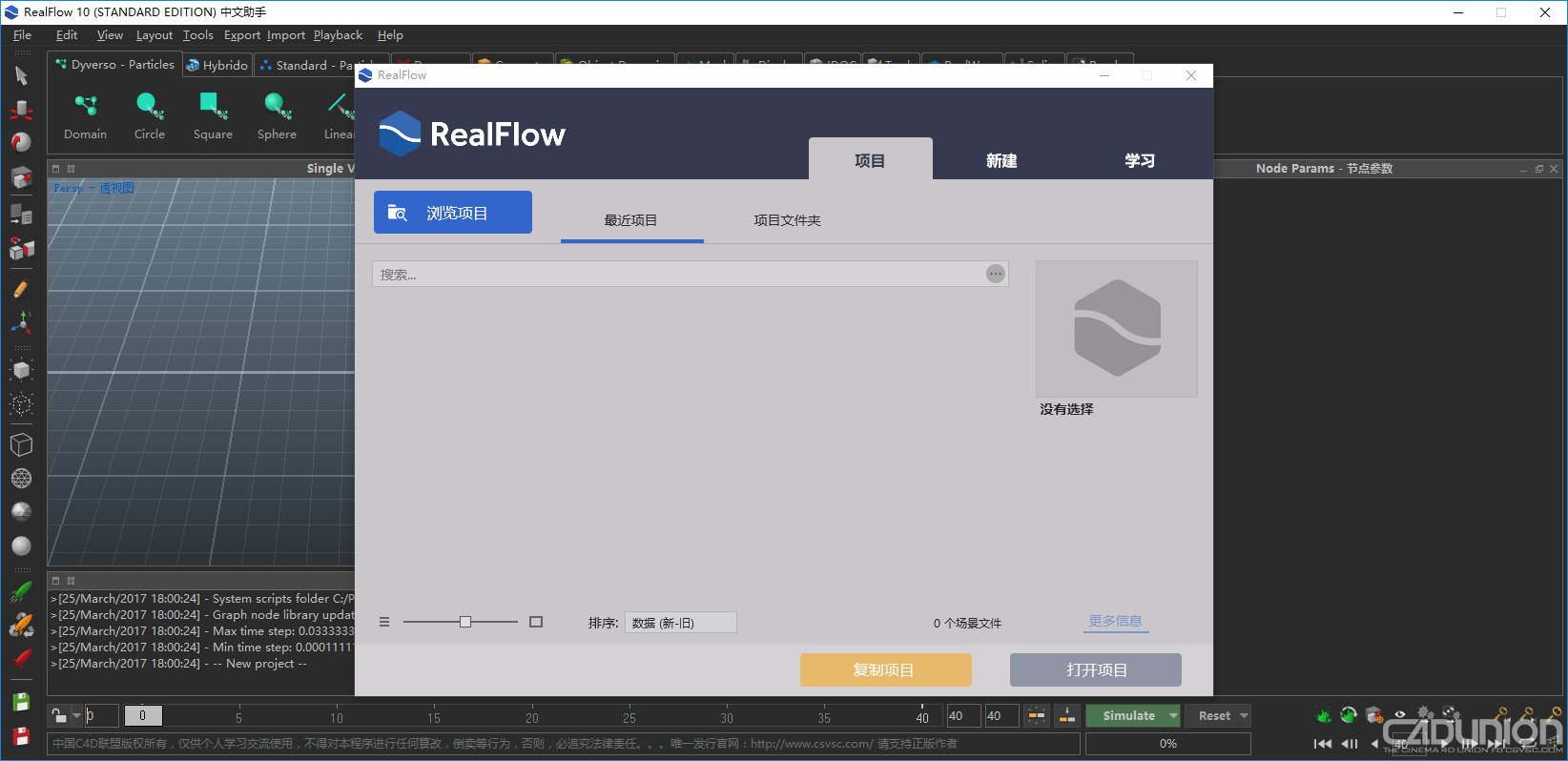The height and width of the screenshot is (761, 1568).
Task: Click the orange rocket recycle icon
Action: (21, 626)
